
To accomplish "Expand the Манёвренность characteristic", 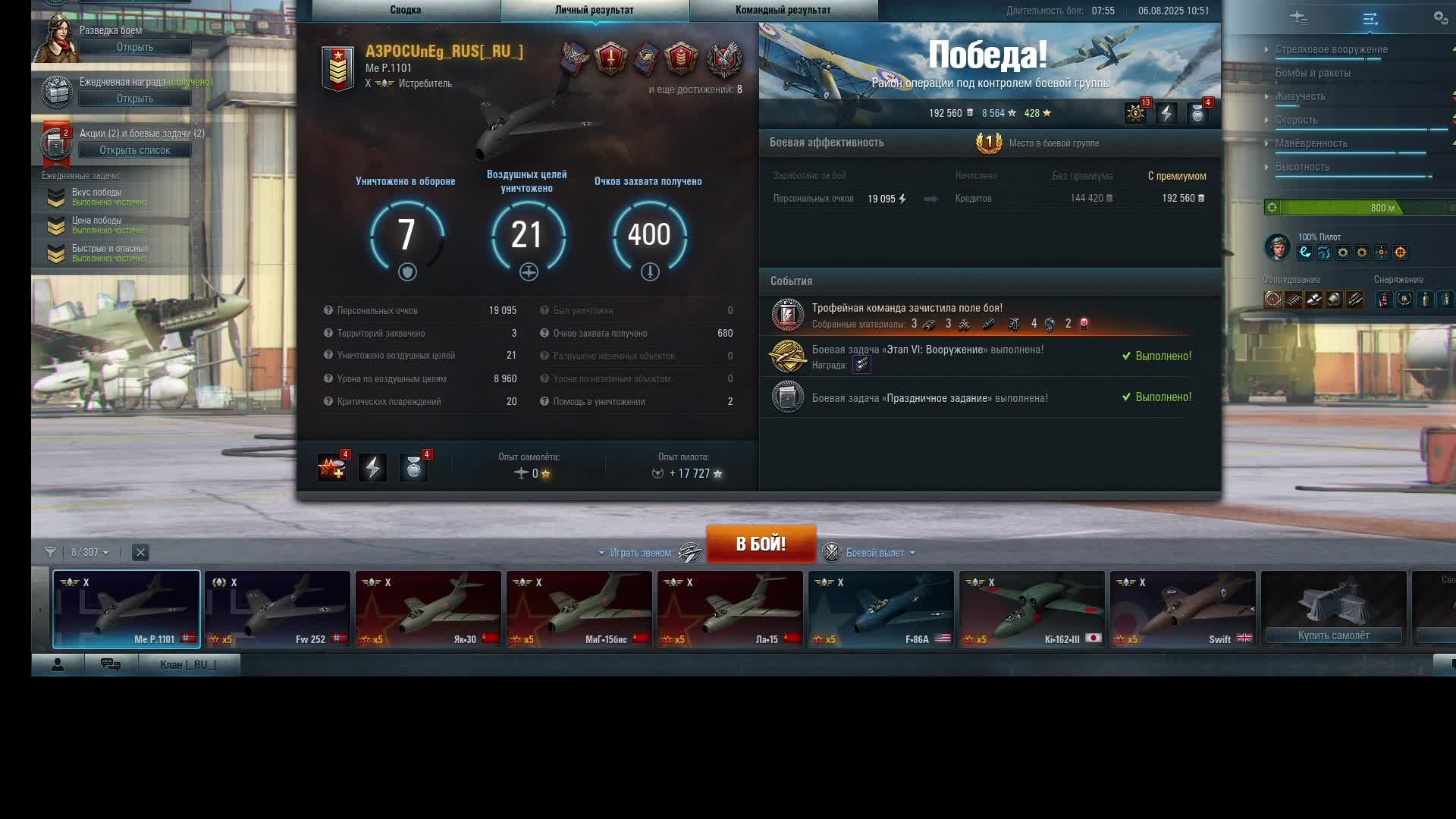I will pos(1310,143).
